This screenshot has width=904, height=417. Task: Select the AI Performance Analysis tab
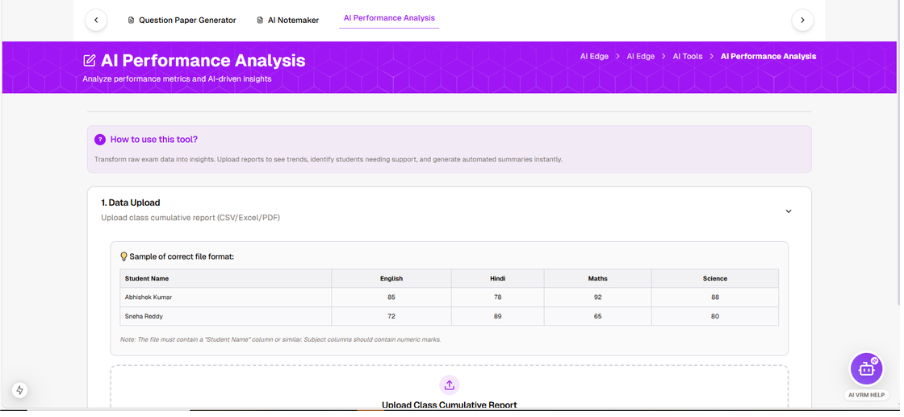point(389,18)
